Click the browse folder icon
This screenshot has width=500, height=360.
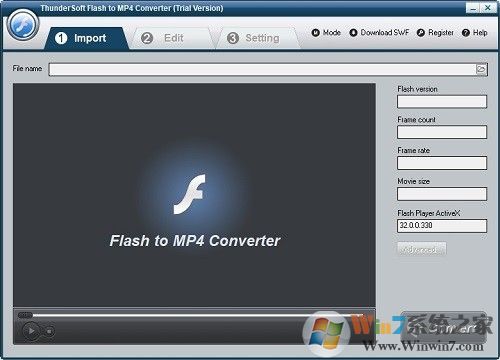(x=481, y=69)
